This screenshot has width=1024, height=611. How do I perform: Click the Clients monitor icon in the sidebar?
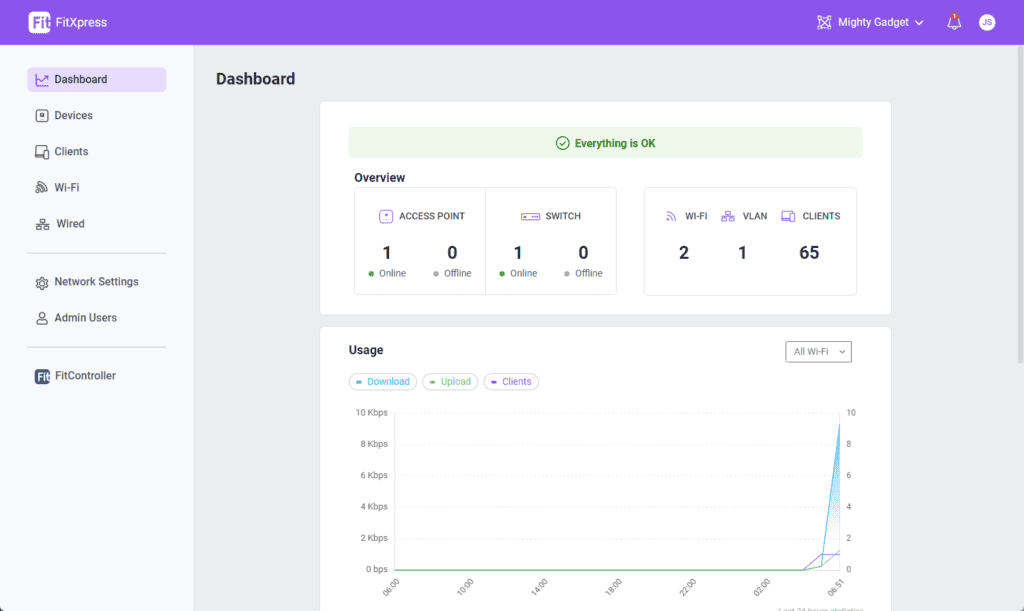click(x=42, y=152)
